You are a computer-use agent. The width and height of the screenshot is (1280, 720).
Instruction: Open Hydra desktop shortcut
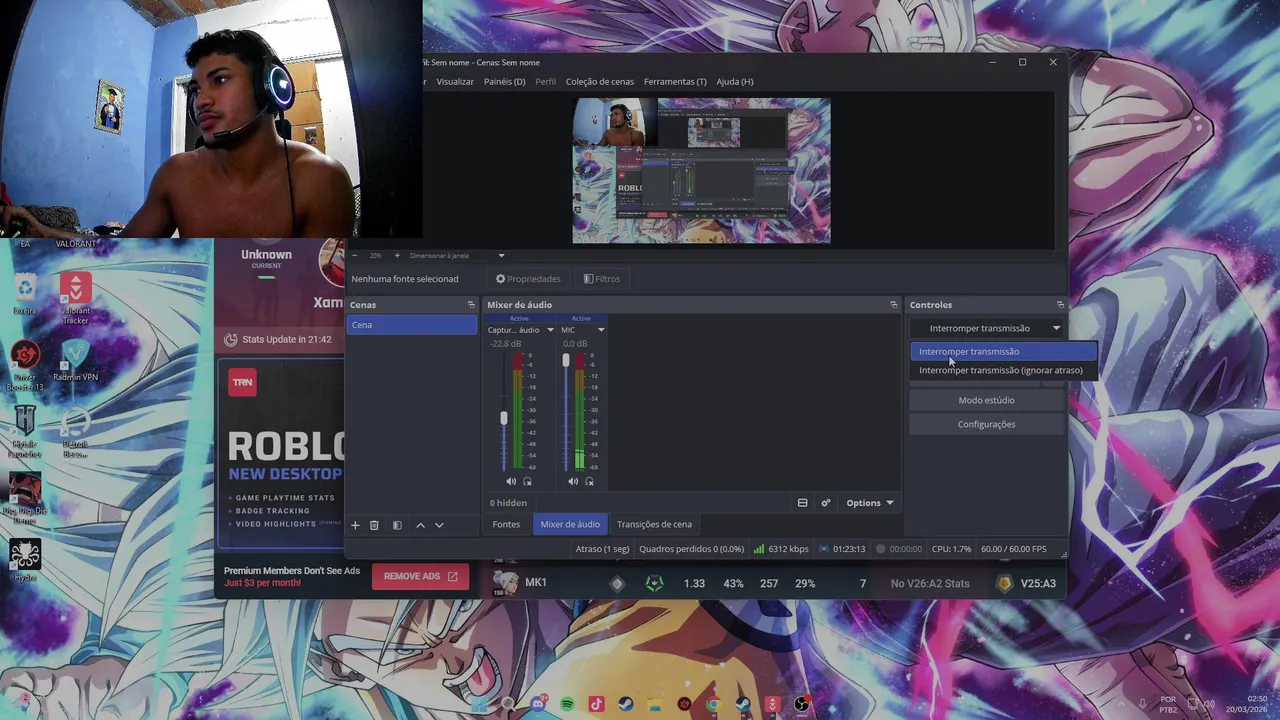(x=25, y=561)
